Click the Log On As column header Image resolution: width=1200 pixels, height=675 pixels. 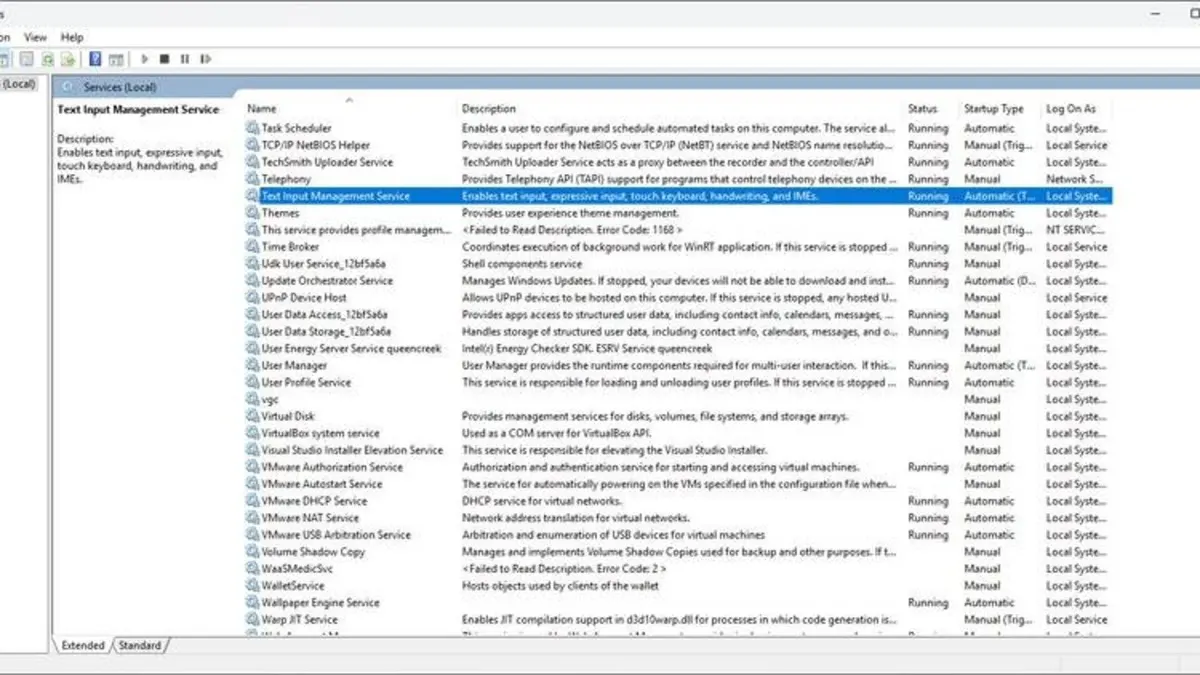point(1070,109)
